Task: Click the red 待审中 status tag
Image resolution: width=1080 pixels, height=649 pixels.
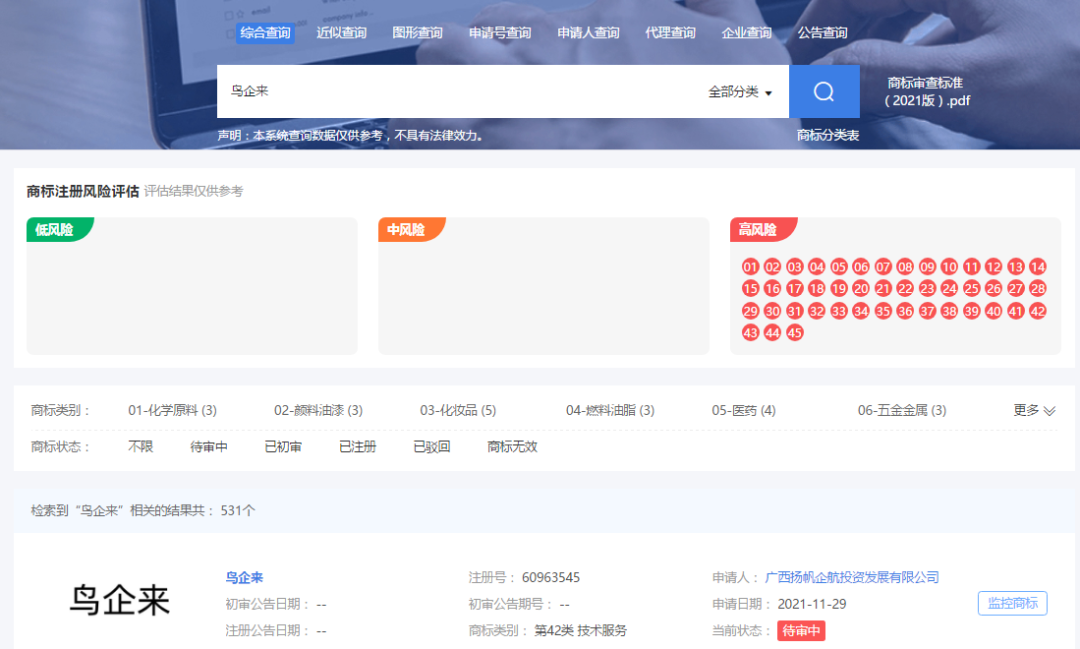Action: coord(801,630)
